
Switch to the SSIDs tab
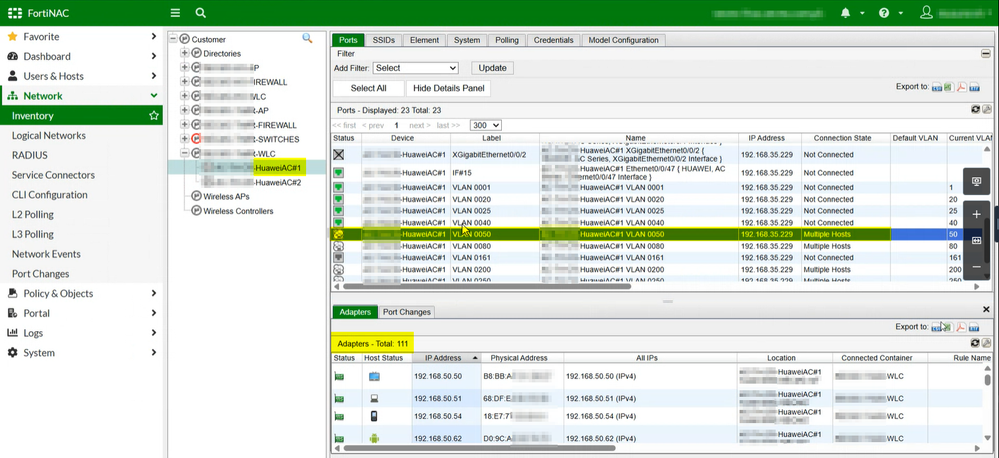(384, 40)
